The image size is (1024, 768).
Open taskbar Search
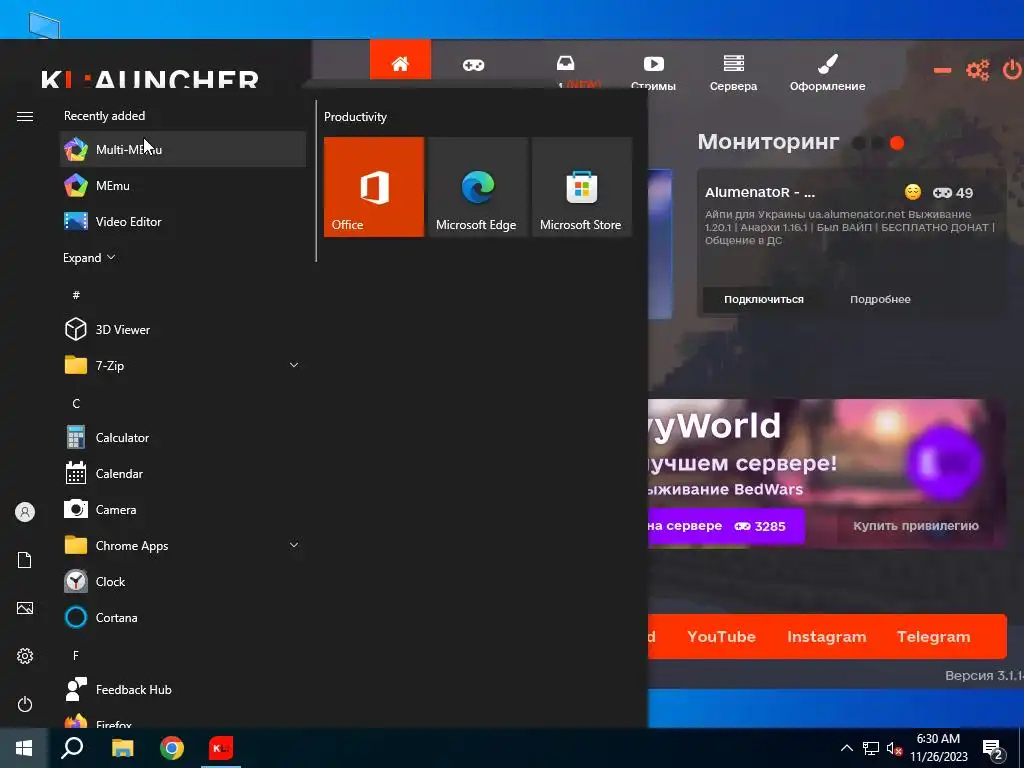(72, 748)
